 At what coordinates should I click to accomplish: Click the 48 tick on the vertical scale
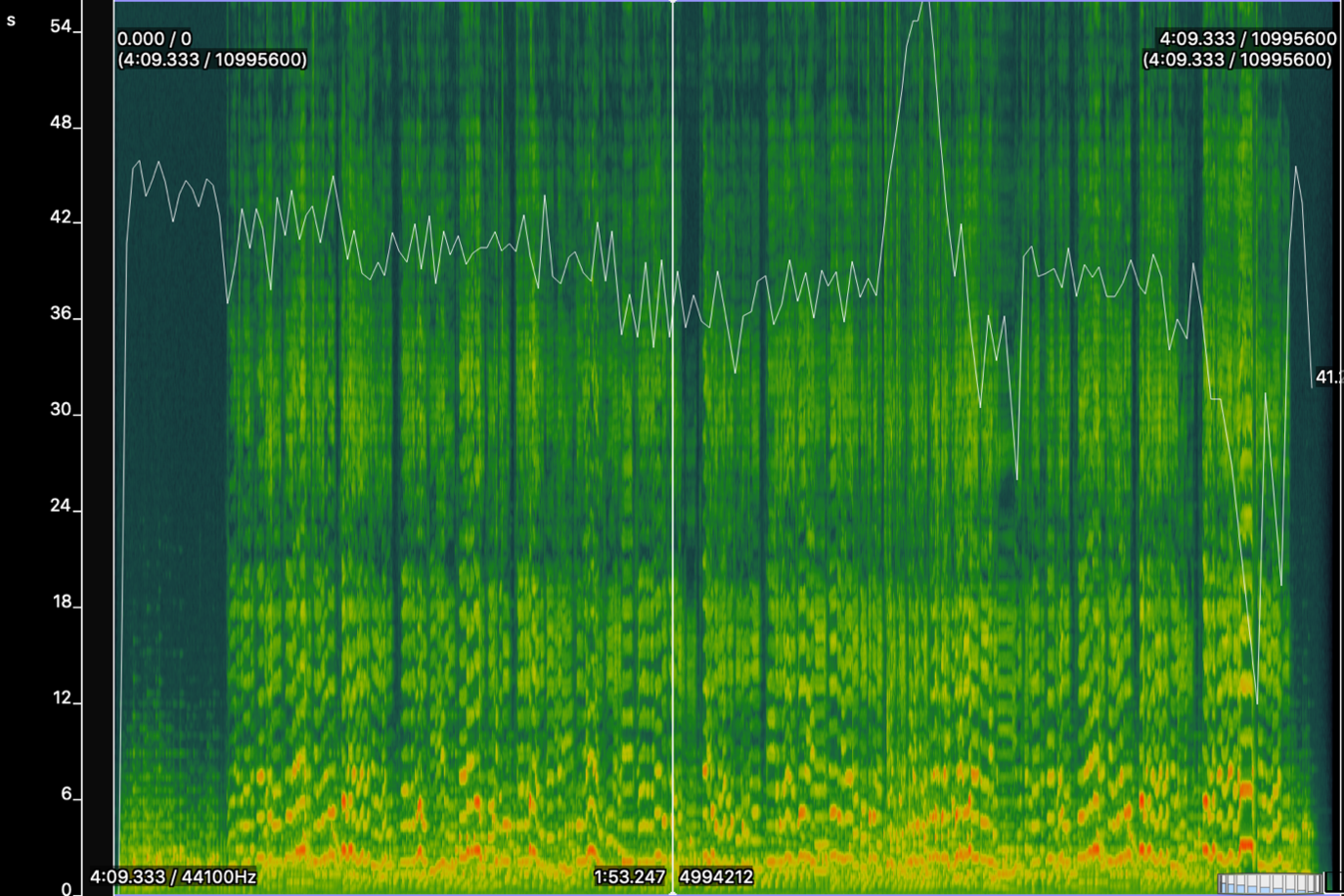pyautogui.click(x=62, y=123)
